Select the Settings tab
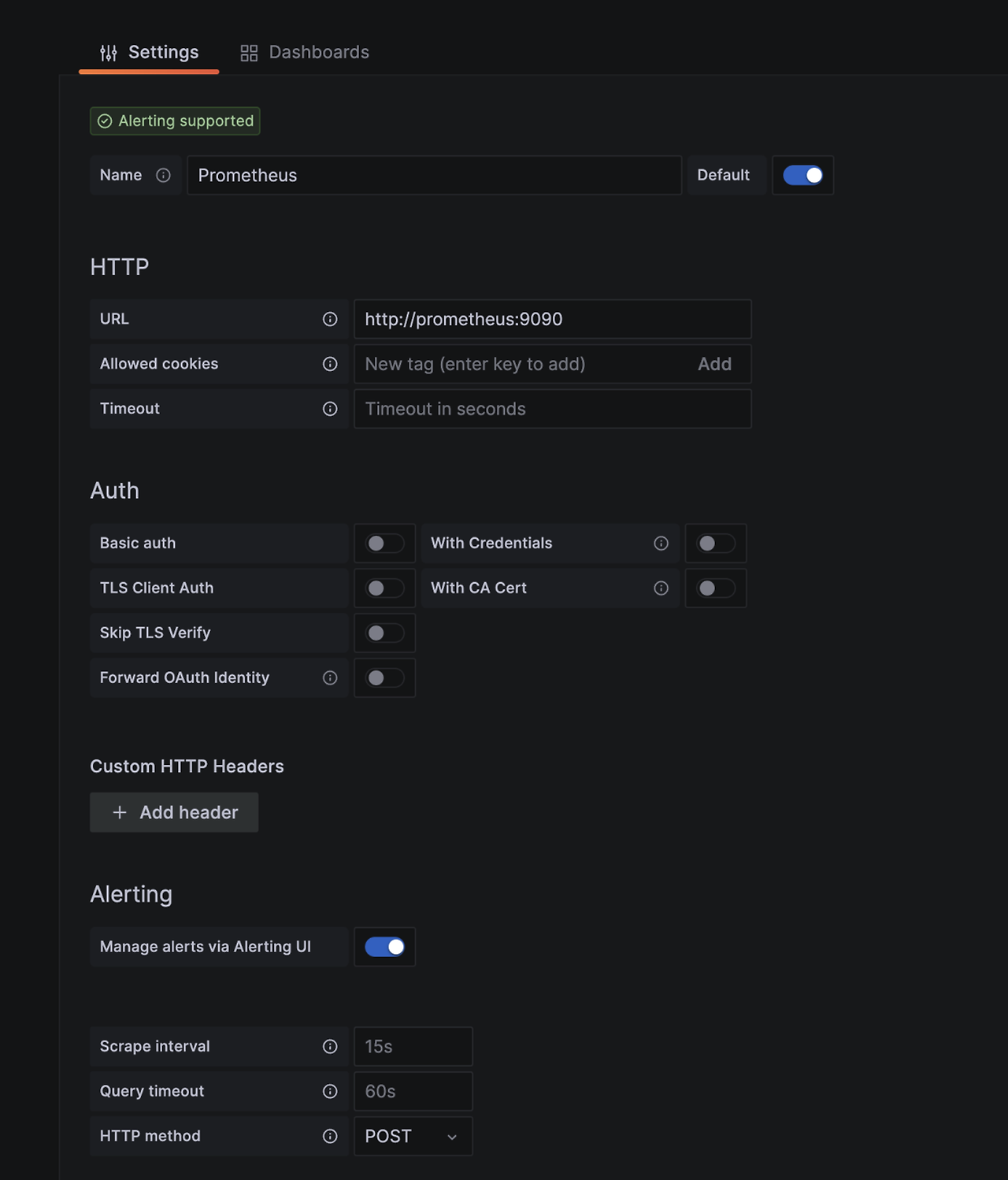This screenshot has height=1180, width=1008. (149, 53)
